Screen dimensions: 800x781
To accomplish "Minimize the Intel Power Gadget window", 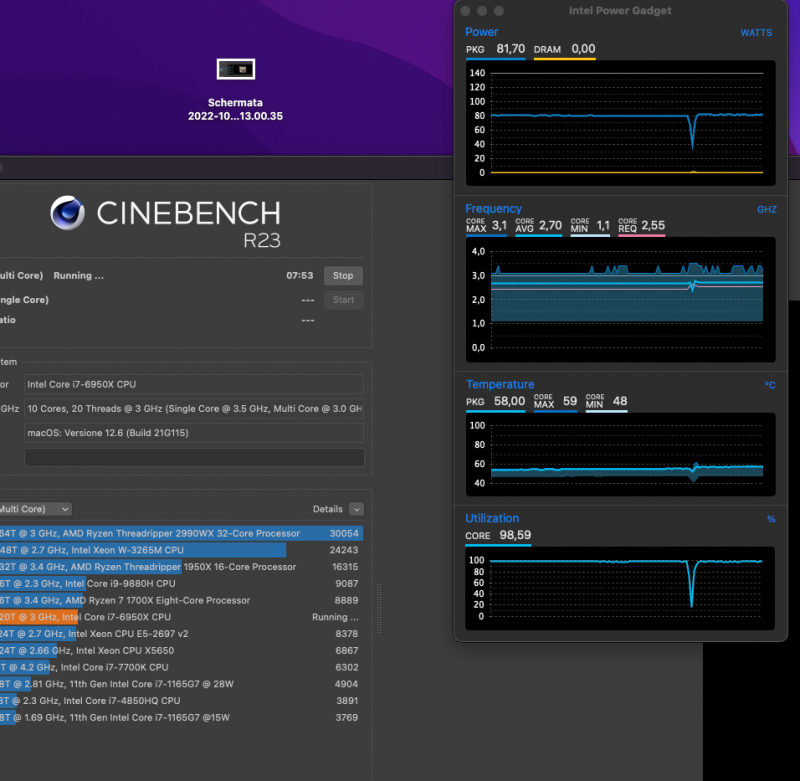I will coord(482,11).
